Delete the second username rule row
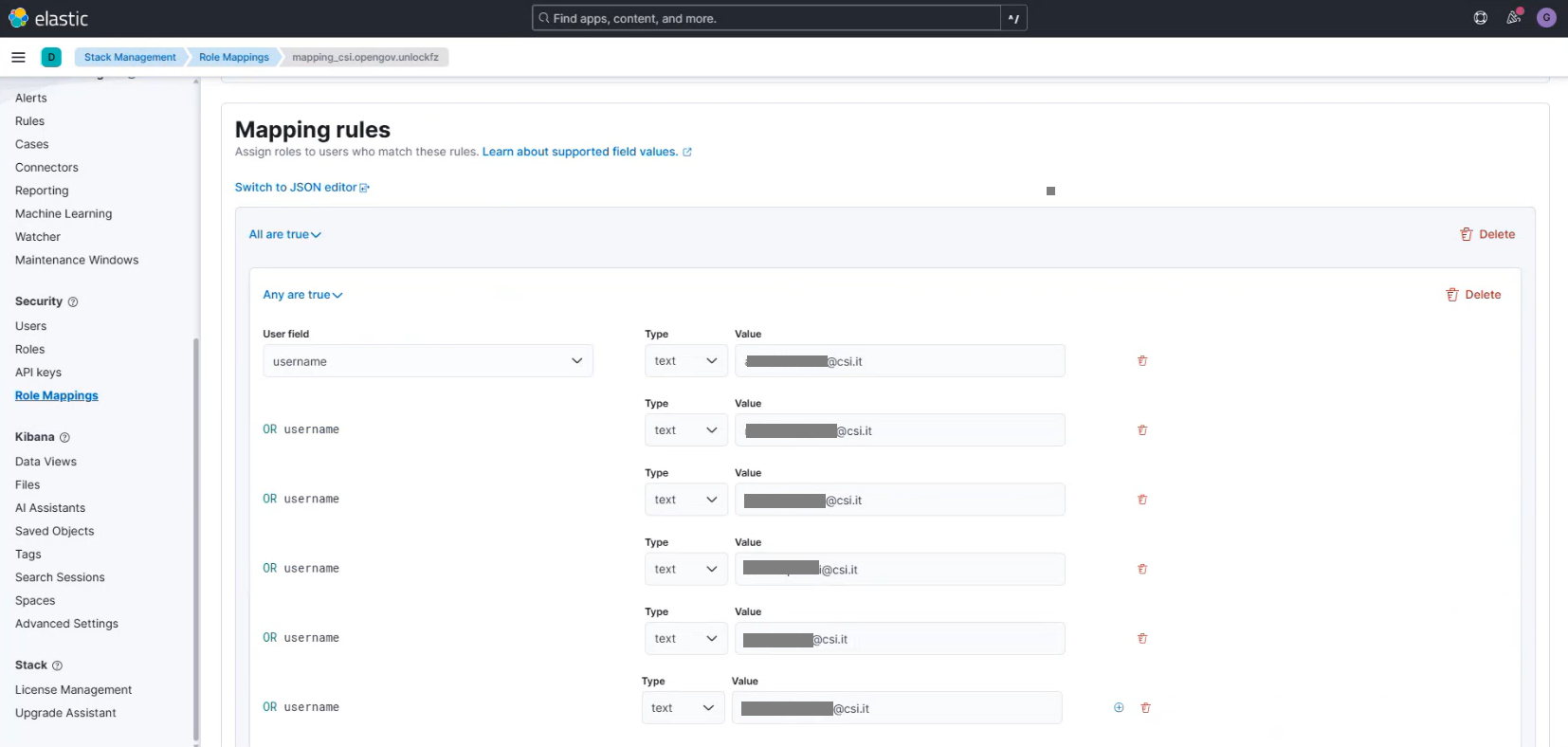This screenshot has height=747, width=1568. (1142, 430)
